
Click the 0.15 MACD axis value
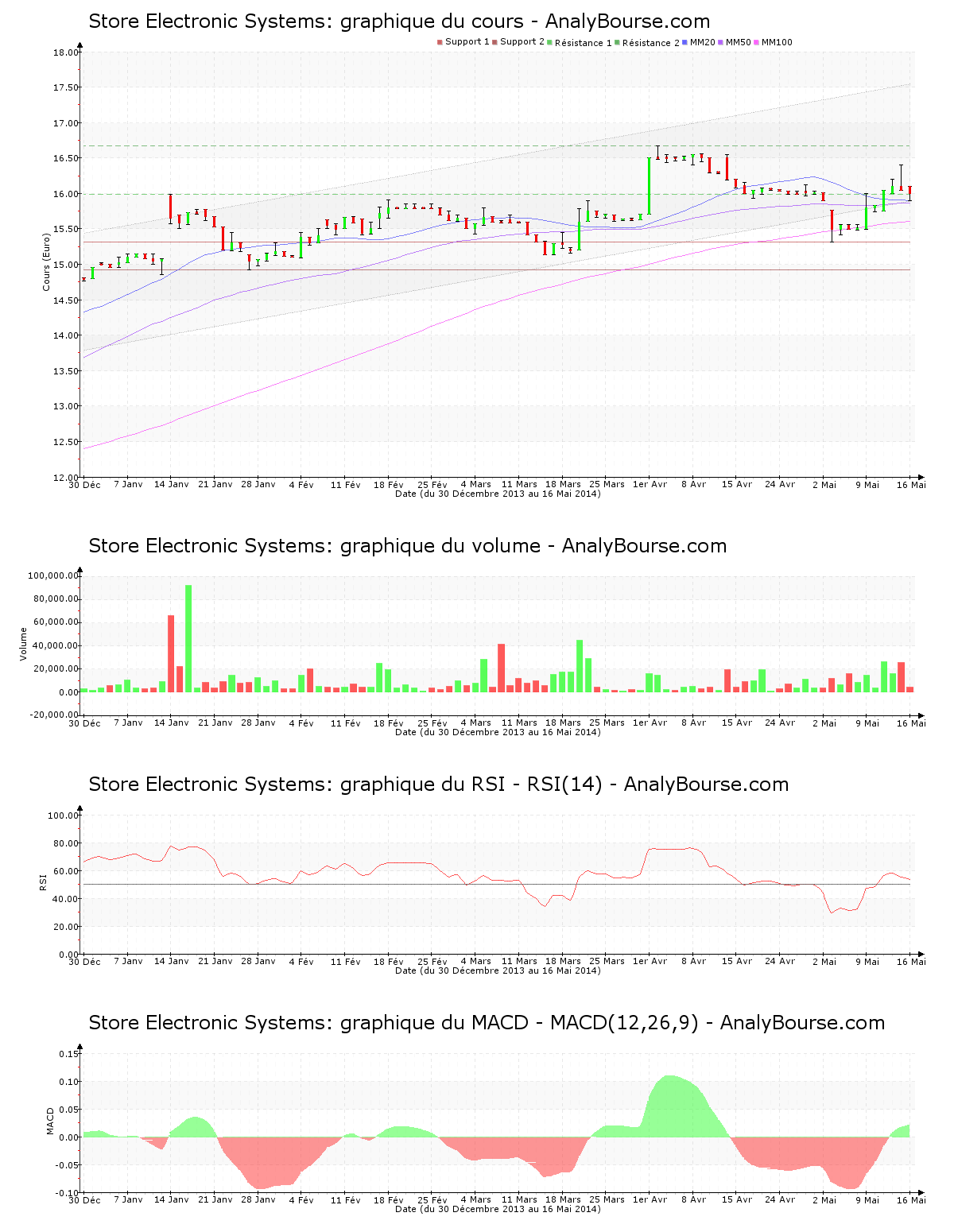point(71,1054)
